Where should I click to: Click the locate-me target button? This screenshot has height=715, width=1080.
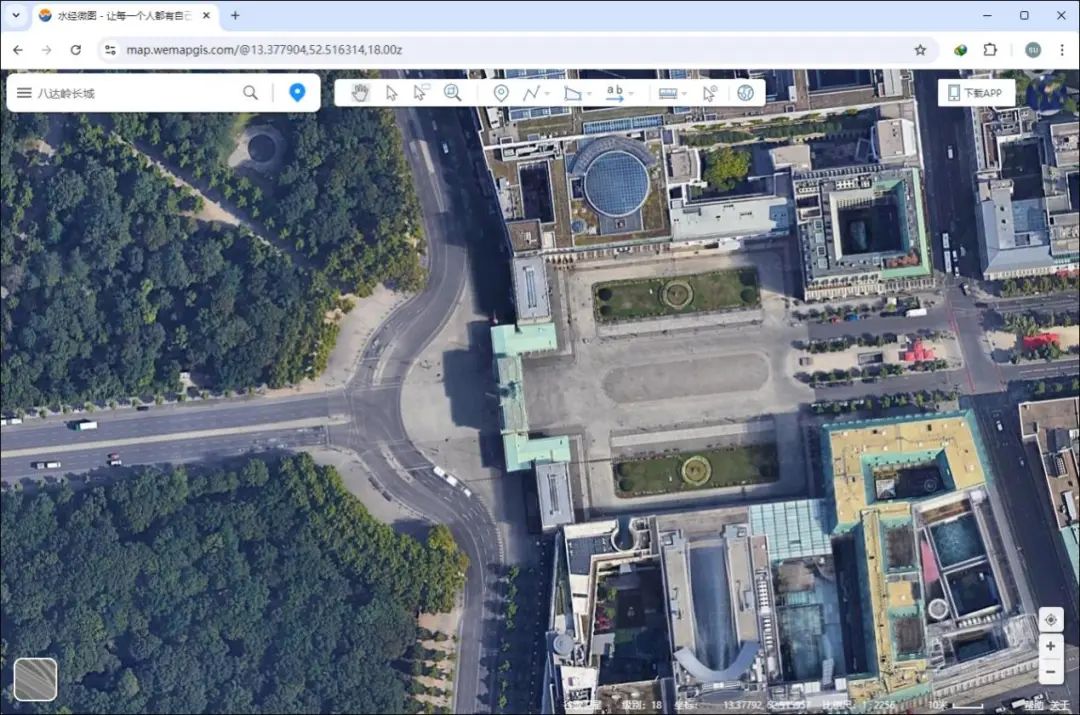1050,620
